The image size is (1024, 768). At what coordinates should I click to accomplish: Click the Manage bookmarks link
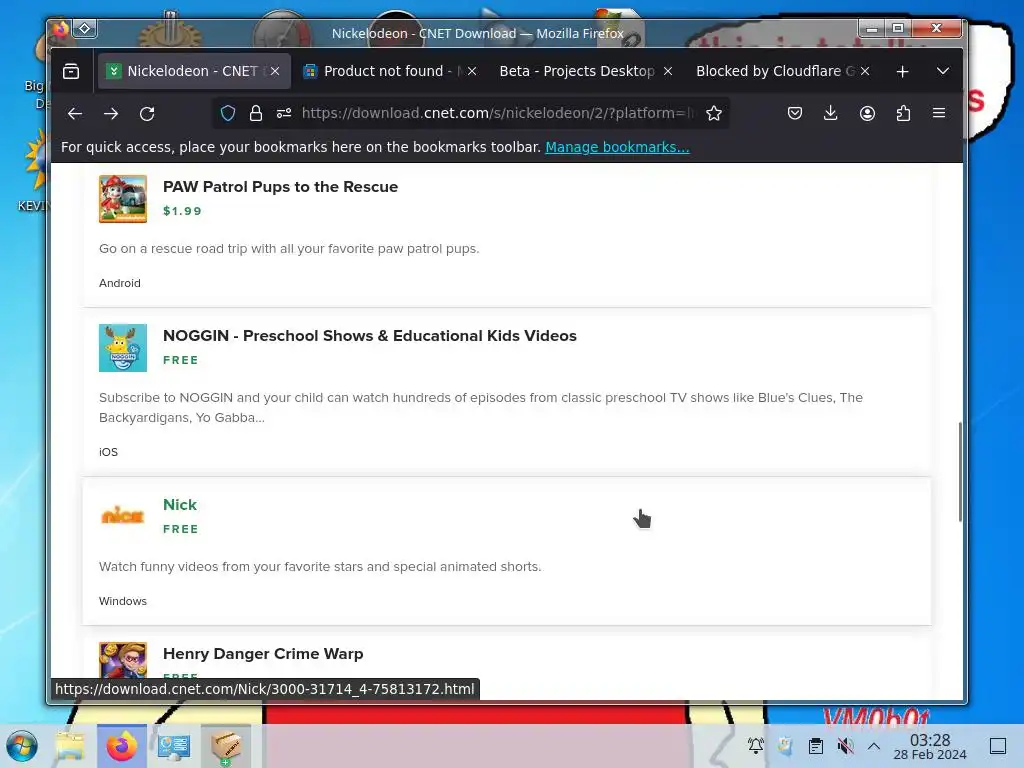coord(617,147)
